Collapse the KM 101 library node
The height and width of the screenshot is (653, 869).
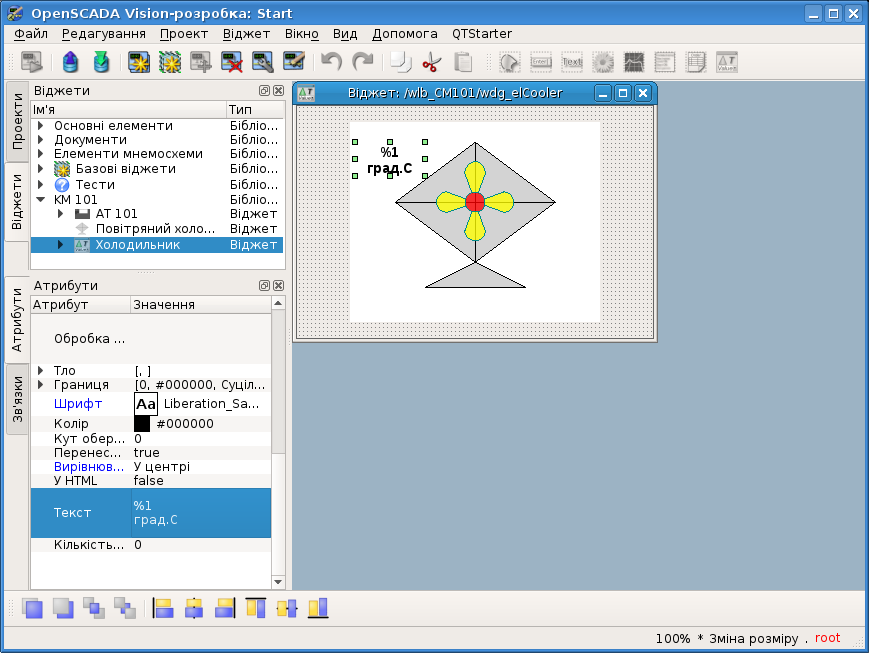coord(41,199)
